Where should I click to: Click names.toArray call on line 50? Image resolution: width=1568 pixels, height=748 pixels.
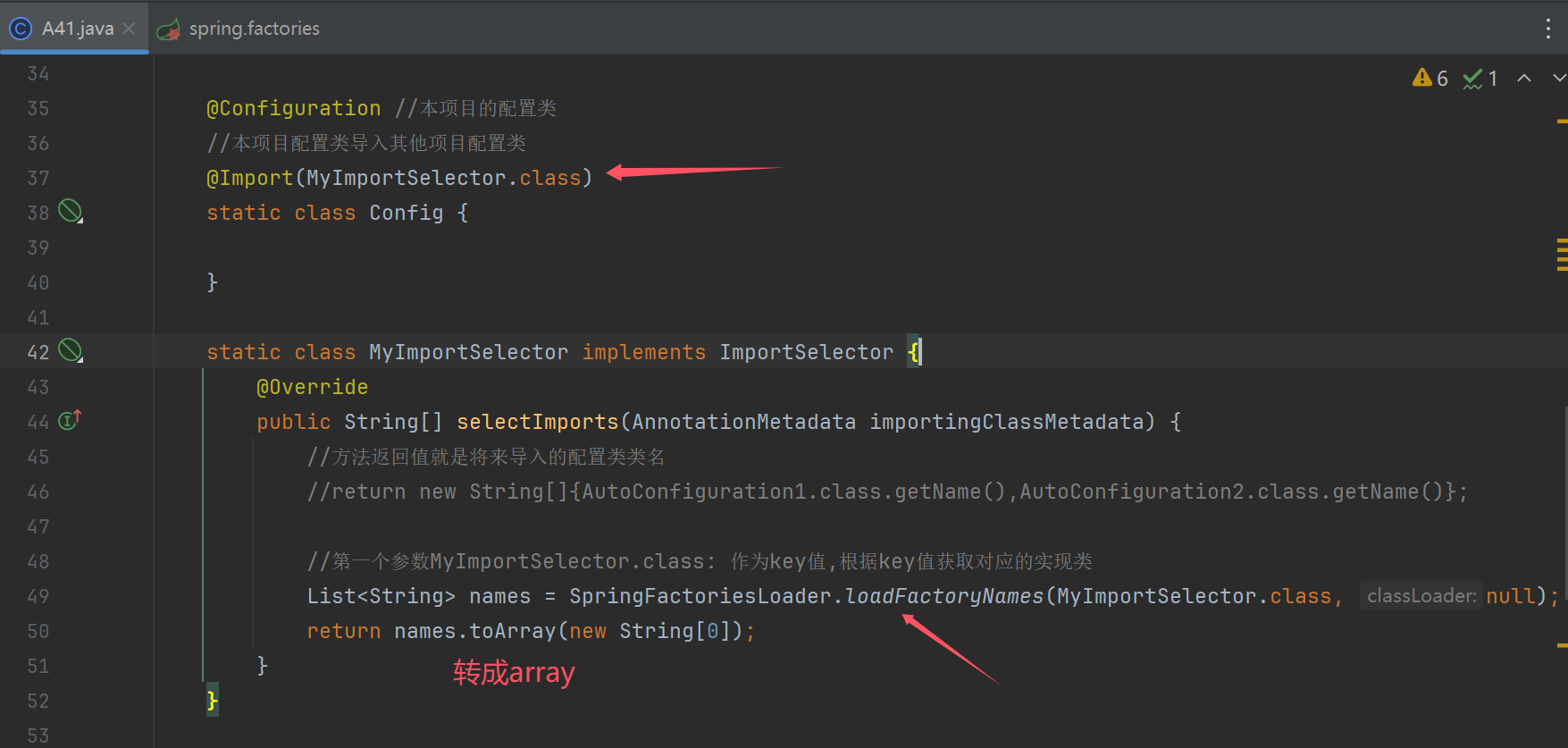(475, 631)
